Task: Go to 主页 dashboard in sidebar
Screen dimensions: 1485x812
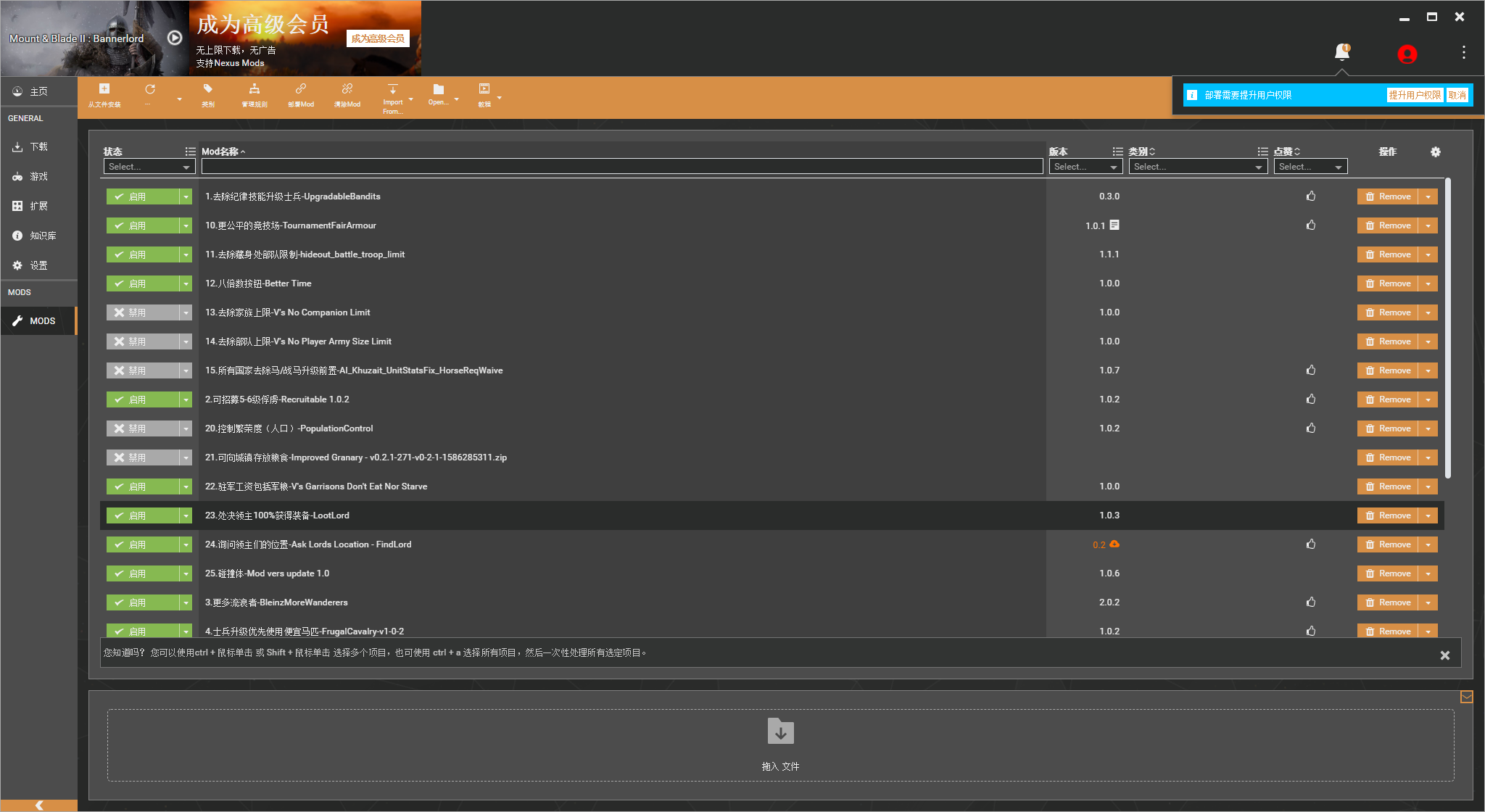Action: (x=38, y=91)
